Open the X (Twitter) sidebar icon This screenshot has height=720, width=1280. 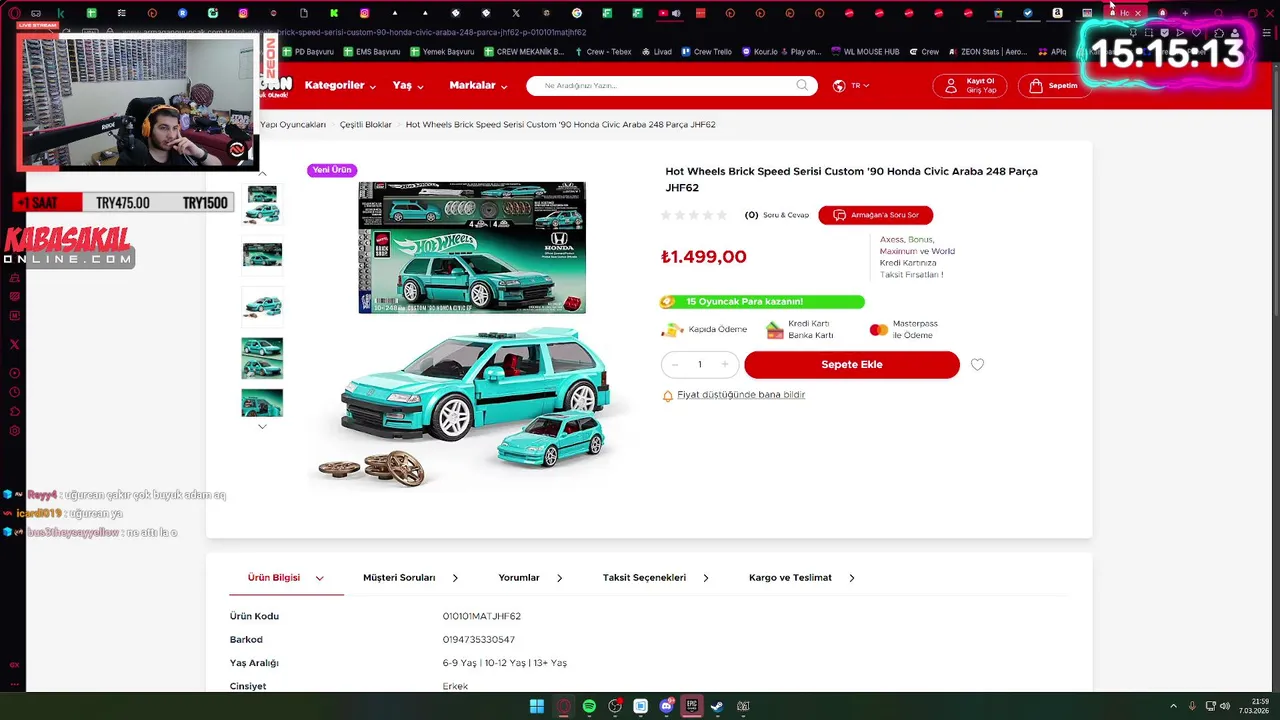click(14, 344)
